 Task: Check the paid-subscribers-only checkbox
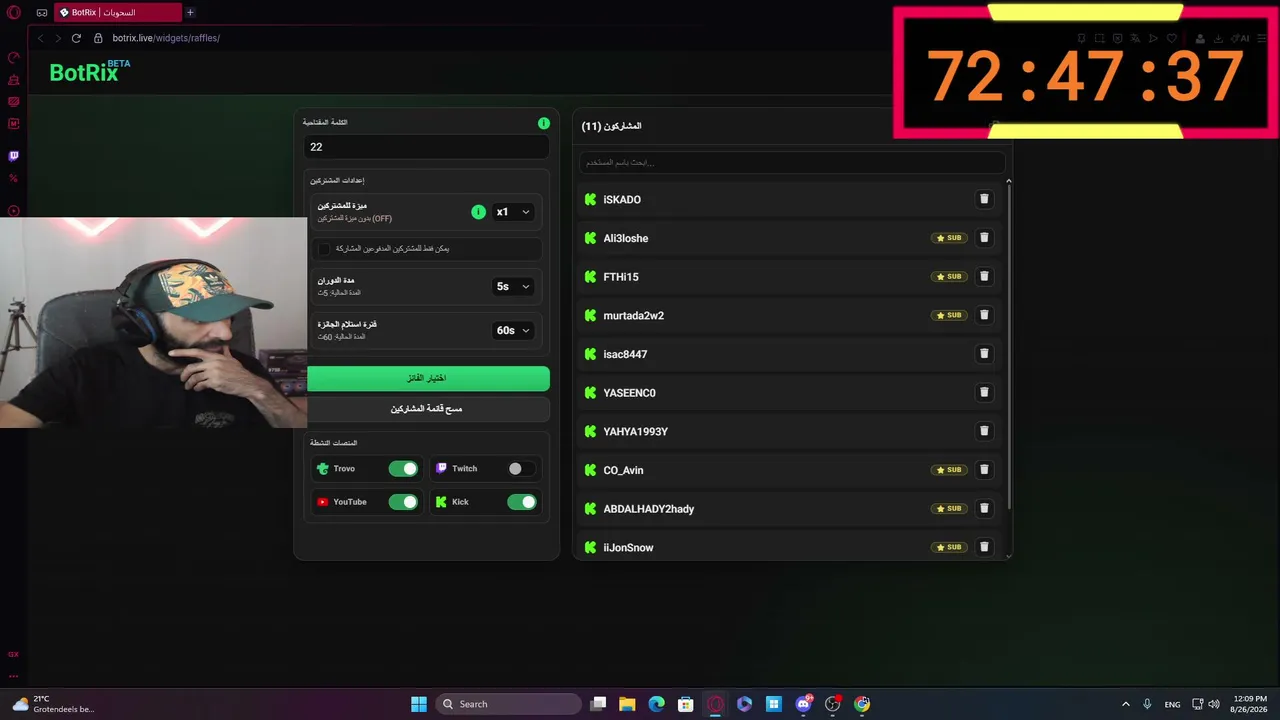tap(324, 248)
